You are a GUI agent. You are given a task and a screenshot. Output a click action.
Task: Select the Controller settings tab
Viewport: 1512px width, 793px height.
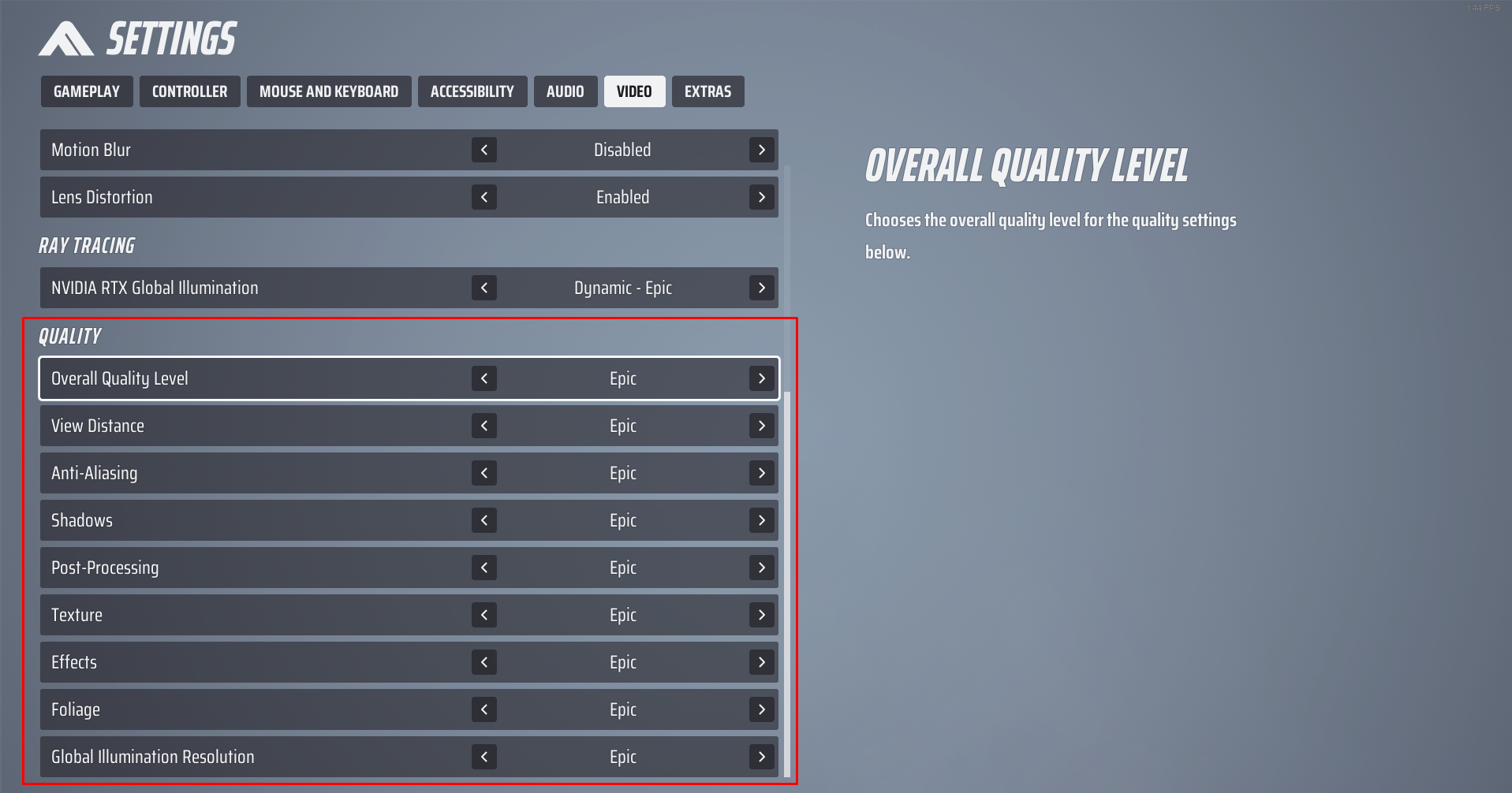pos(189,91)
